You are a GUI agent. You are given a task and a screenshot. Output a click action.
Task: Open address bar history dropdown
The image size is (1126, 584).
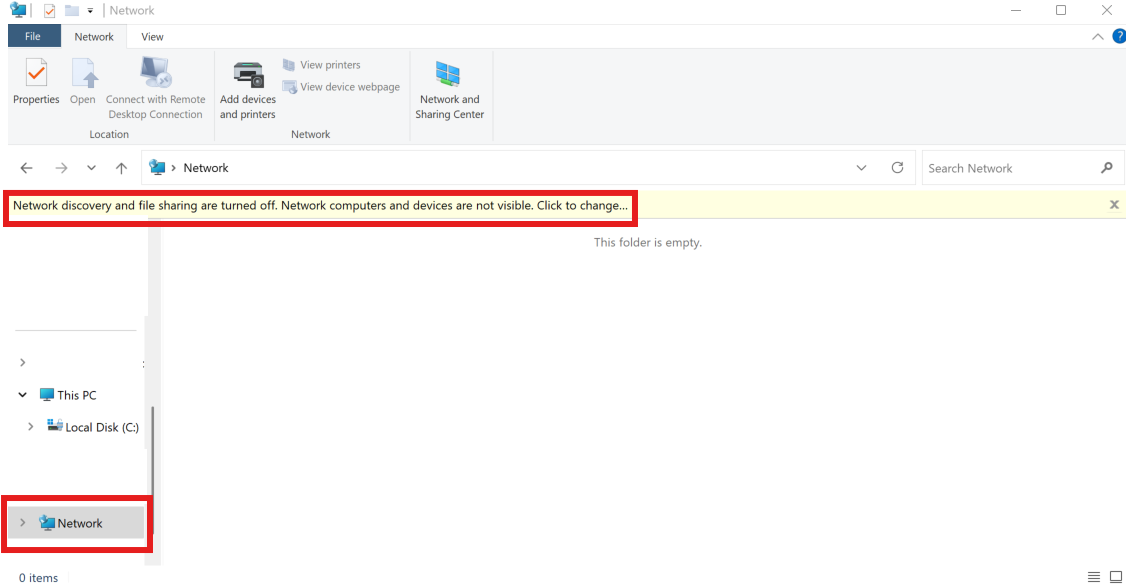tap(861, 168)
